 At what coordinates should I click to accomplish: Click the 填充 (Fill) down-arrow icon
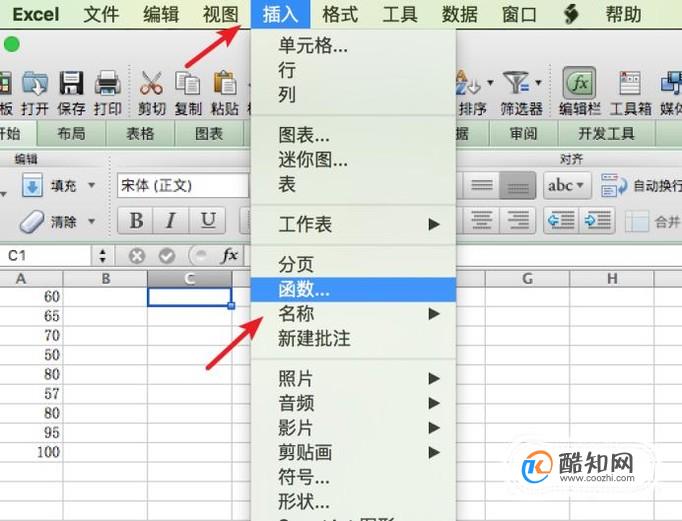32,186
